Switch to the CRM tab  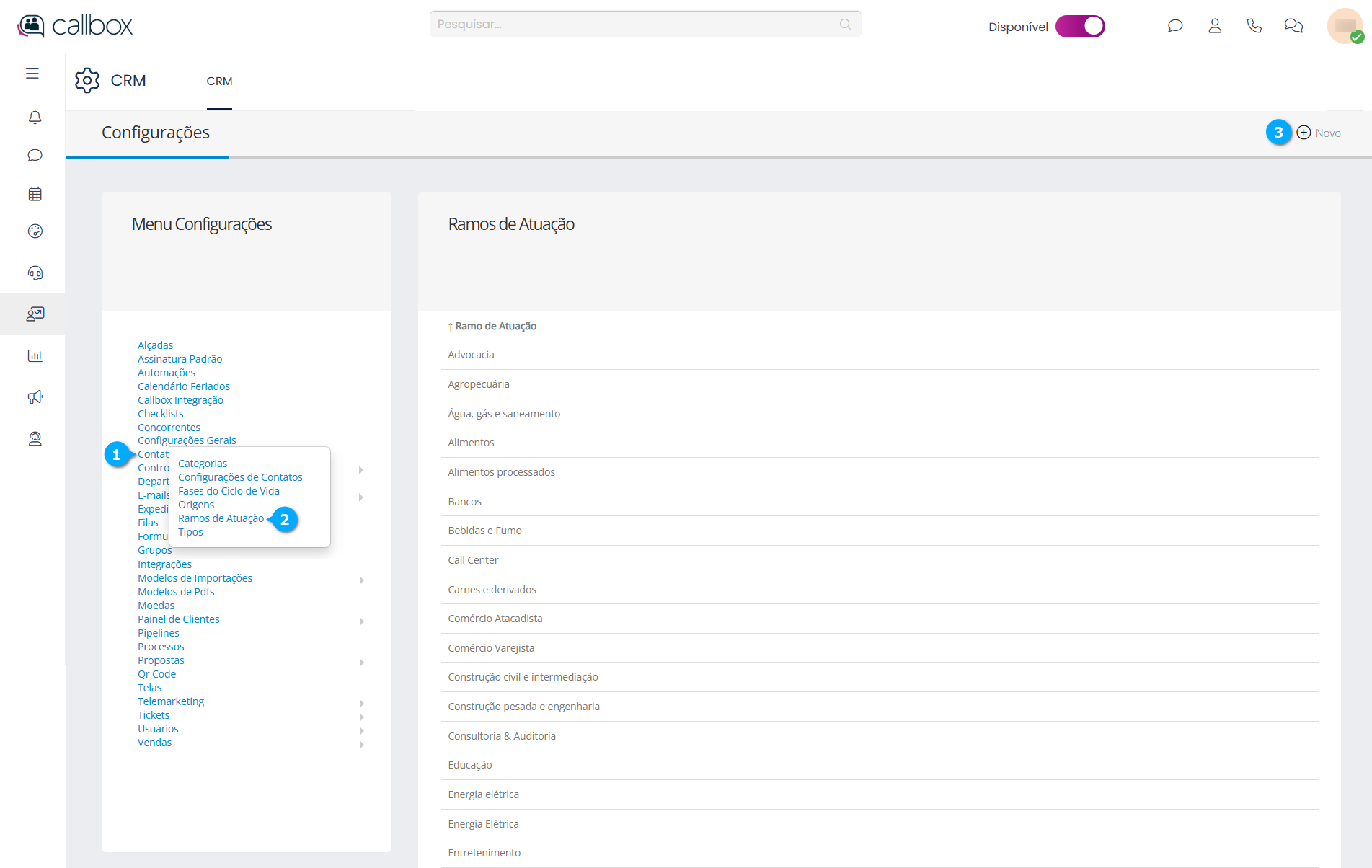coord(219,81)
